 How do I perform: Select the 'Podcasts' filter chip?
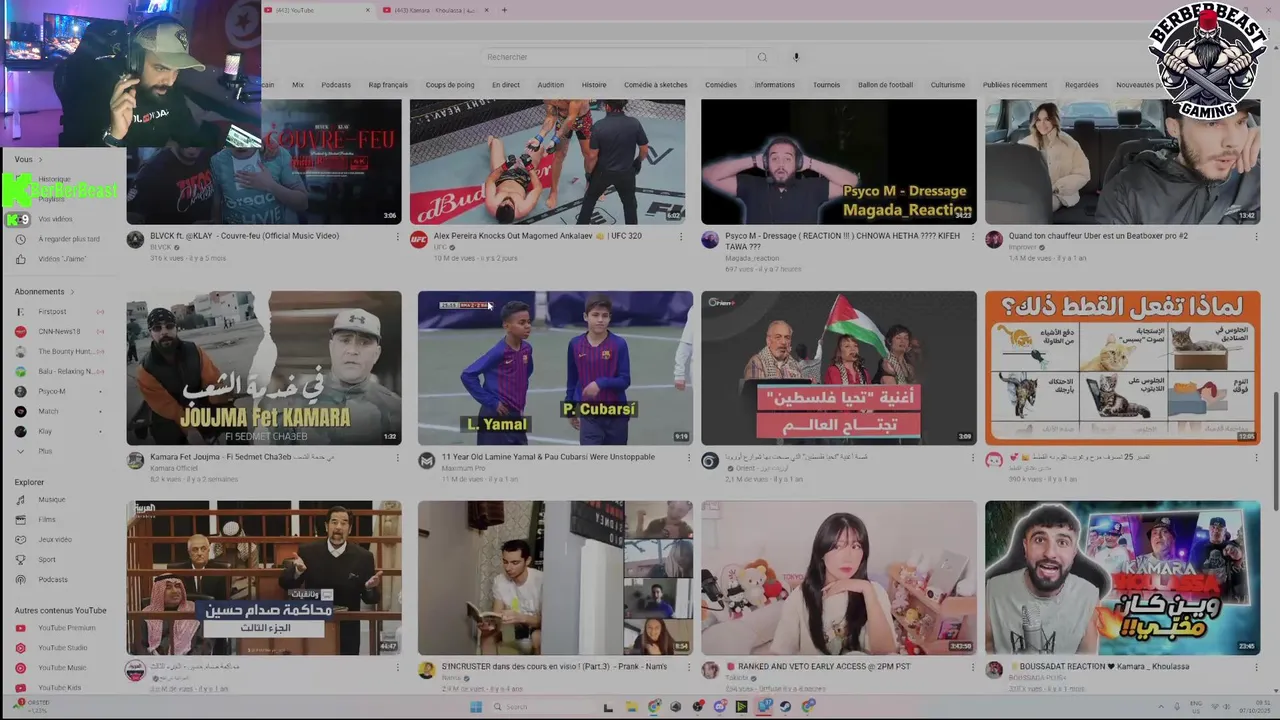[x=336, y=85]
